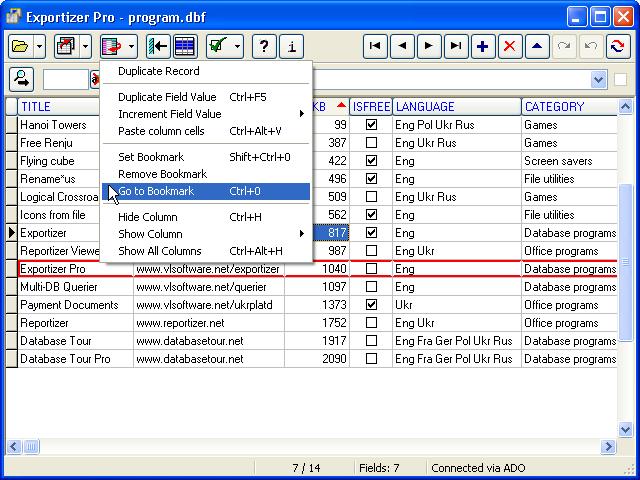This screenshot has width=640, height=480.
Task: Click the grid view table icon
Action: tap(185, 46)
